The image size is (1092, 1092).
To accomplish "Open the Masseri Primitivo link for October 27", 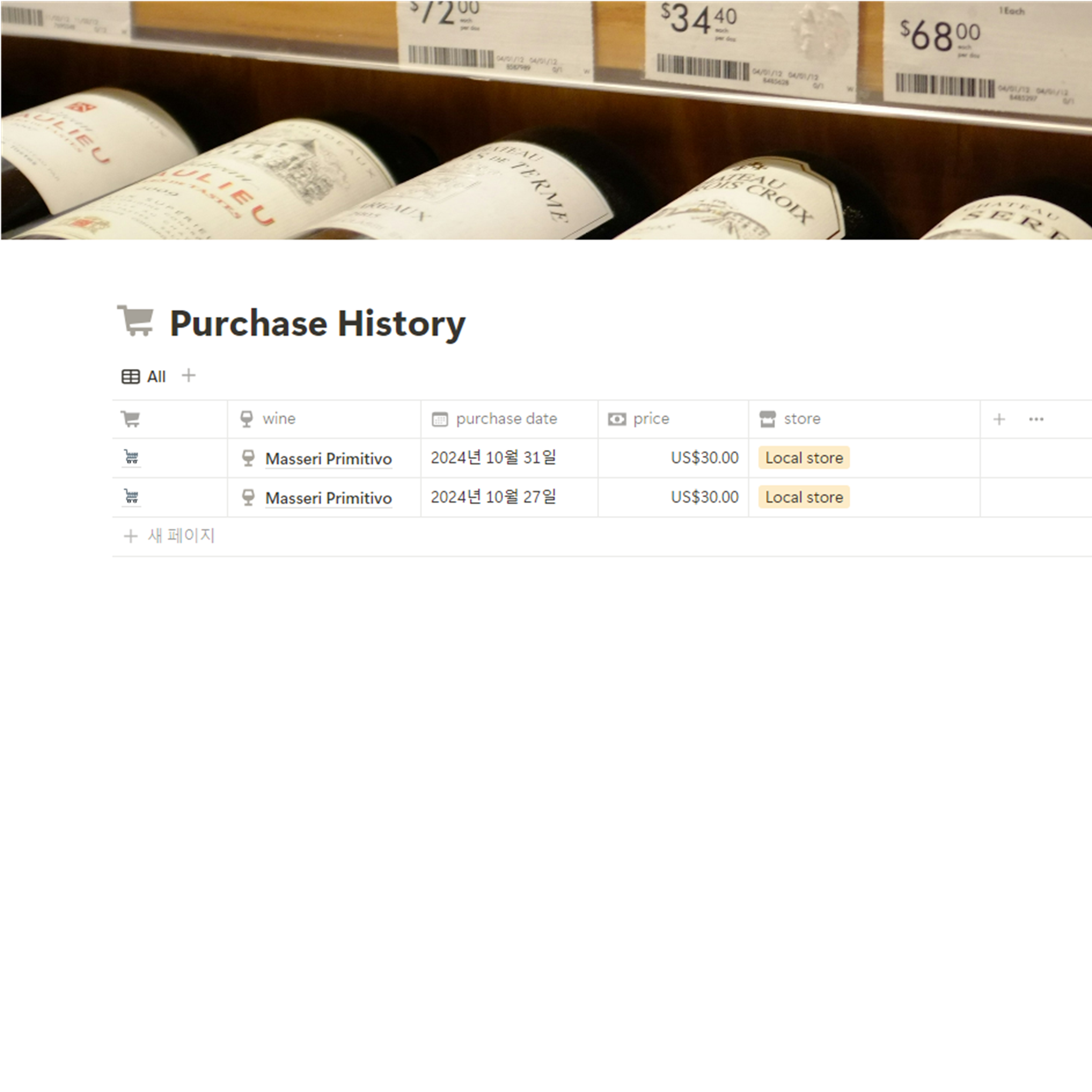I will 328,498.
